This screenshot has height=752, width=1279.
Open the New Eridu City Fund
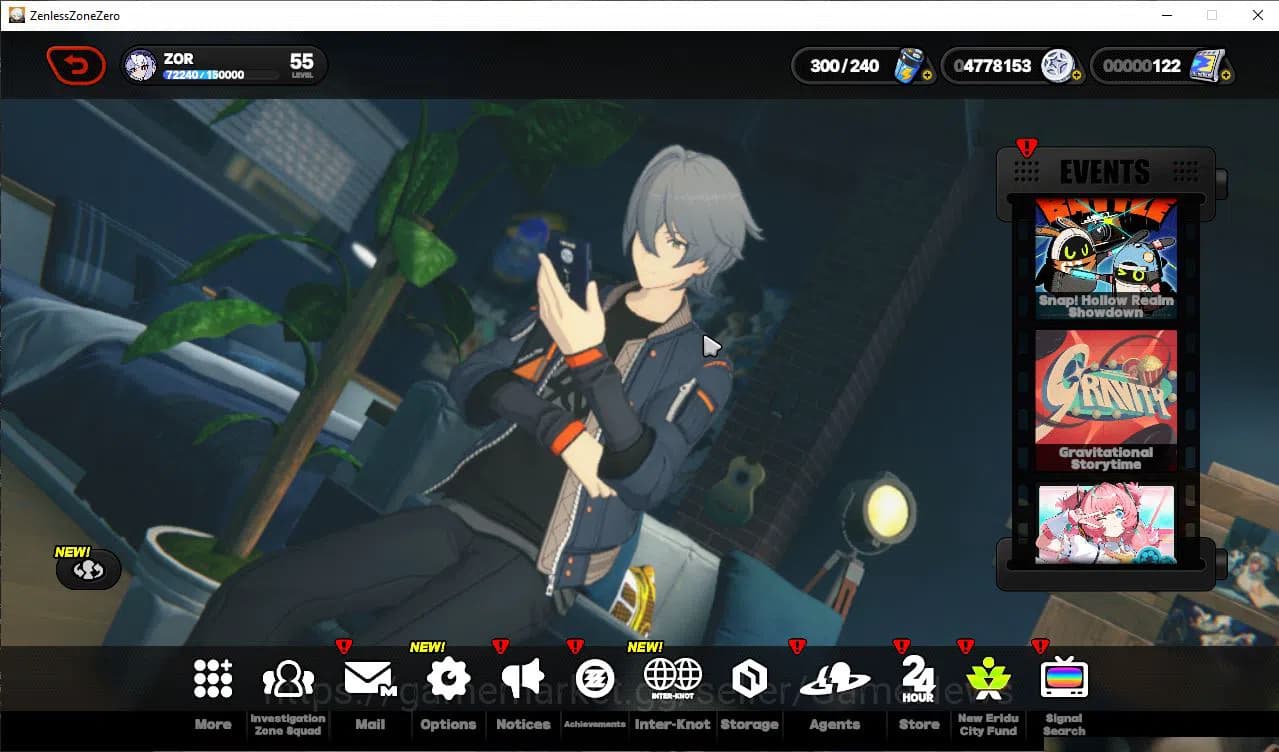pyautogui.click(x=988, y=676)
